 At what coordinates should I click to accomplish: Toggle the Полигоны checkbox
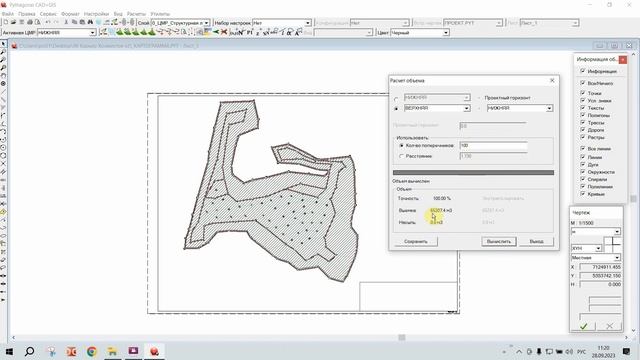[582, 115]
